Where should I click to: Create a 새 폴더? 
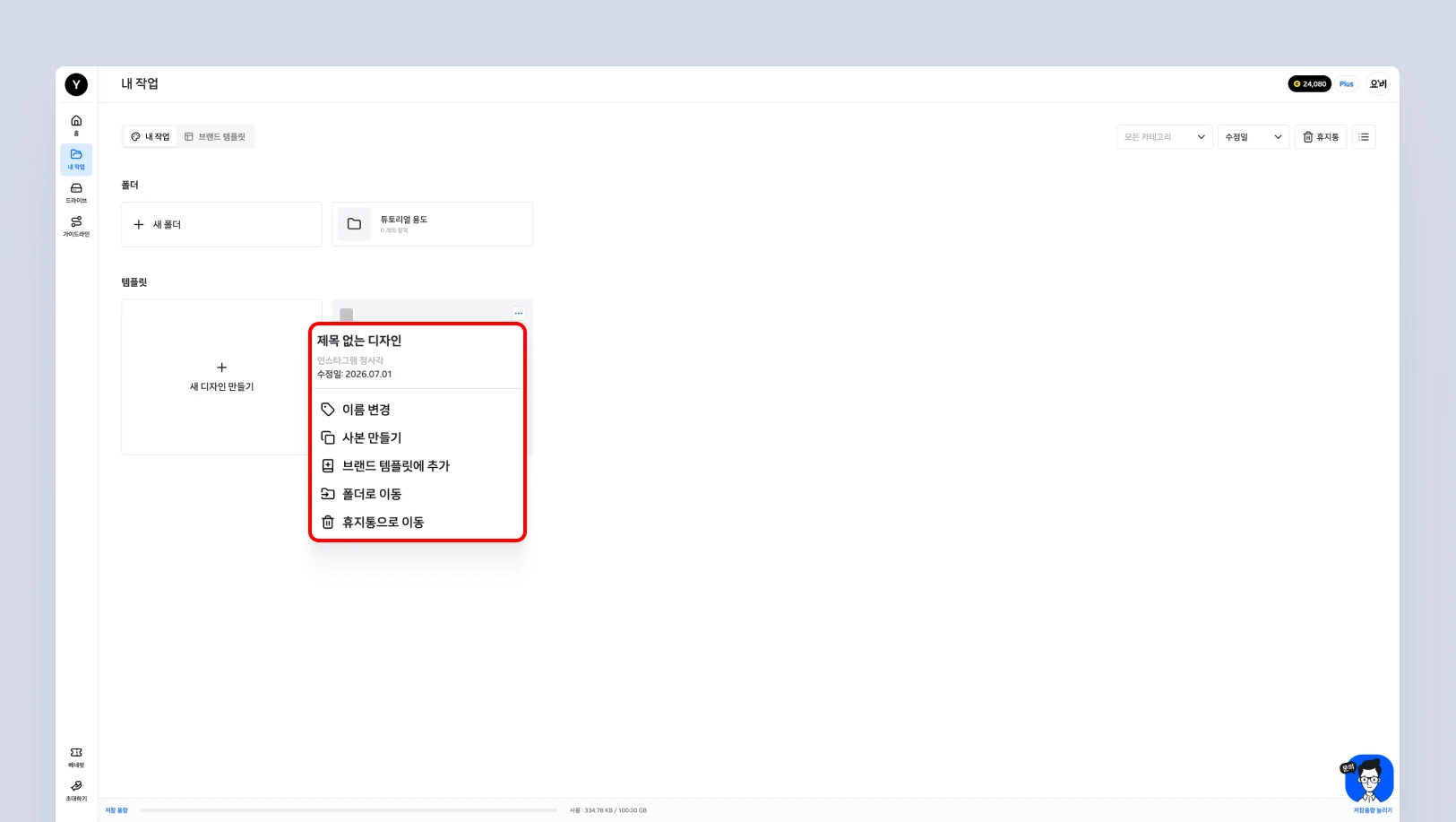click(x=221, y=224)
